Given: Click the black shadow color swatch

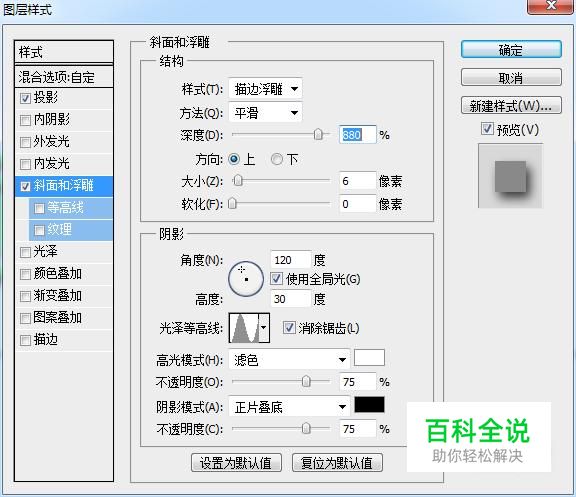Looking at the screenshot, I should point(369,404).
